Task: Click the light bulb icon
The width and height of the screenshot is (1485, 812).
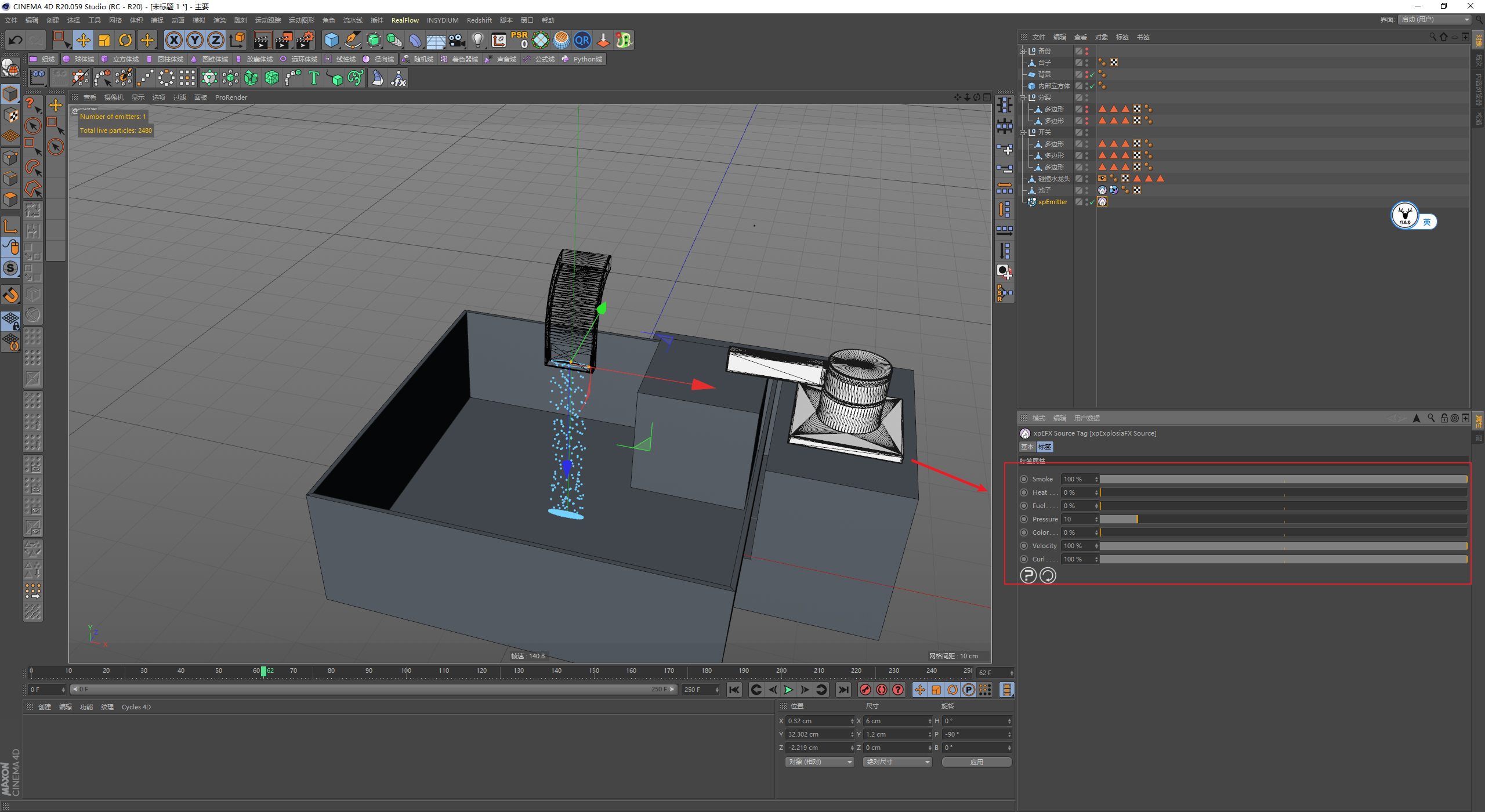Action: pos(477,40)
